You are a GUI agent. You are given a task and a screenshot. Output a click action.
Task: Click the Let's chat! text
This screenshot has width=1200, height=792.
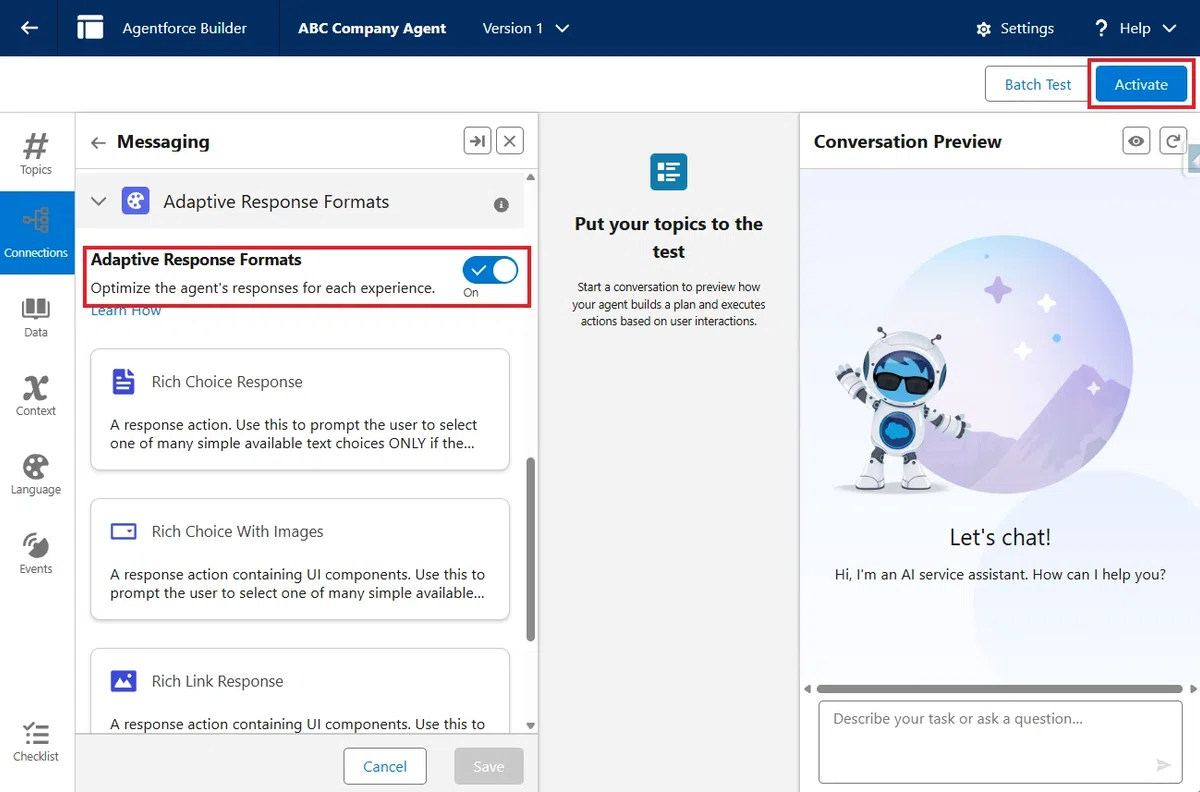point(1000,537)
